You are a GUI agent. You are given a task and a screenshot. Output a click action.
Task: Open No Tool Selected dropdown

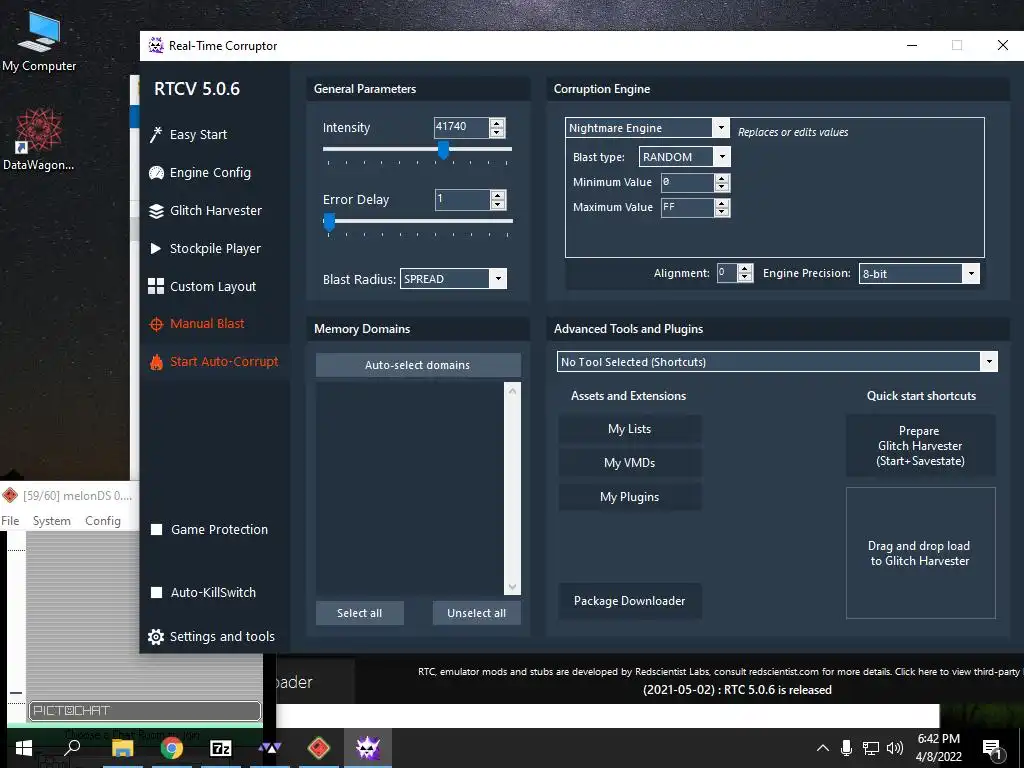[989, 361]
